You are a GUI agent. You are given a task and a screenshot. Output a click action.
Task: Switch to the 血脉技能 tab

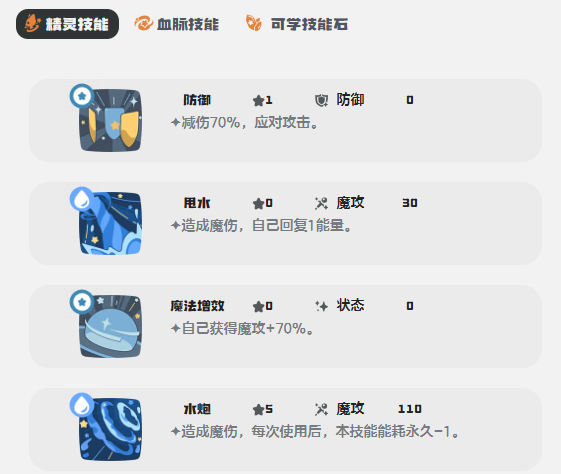pos(177,24)
